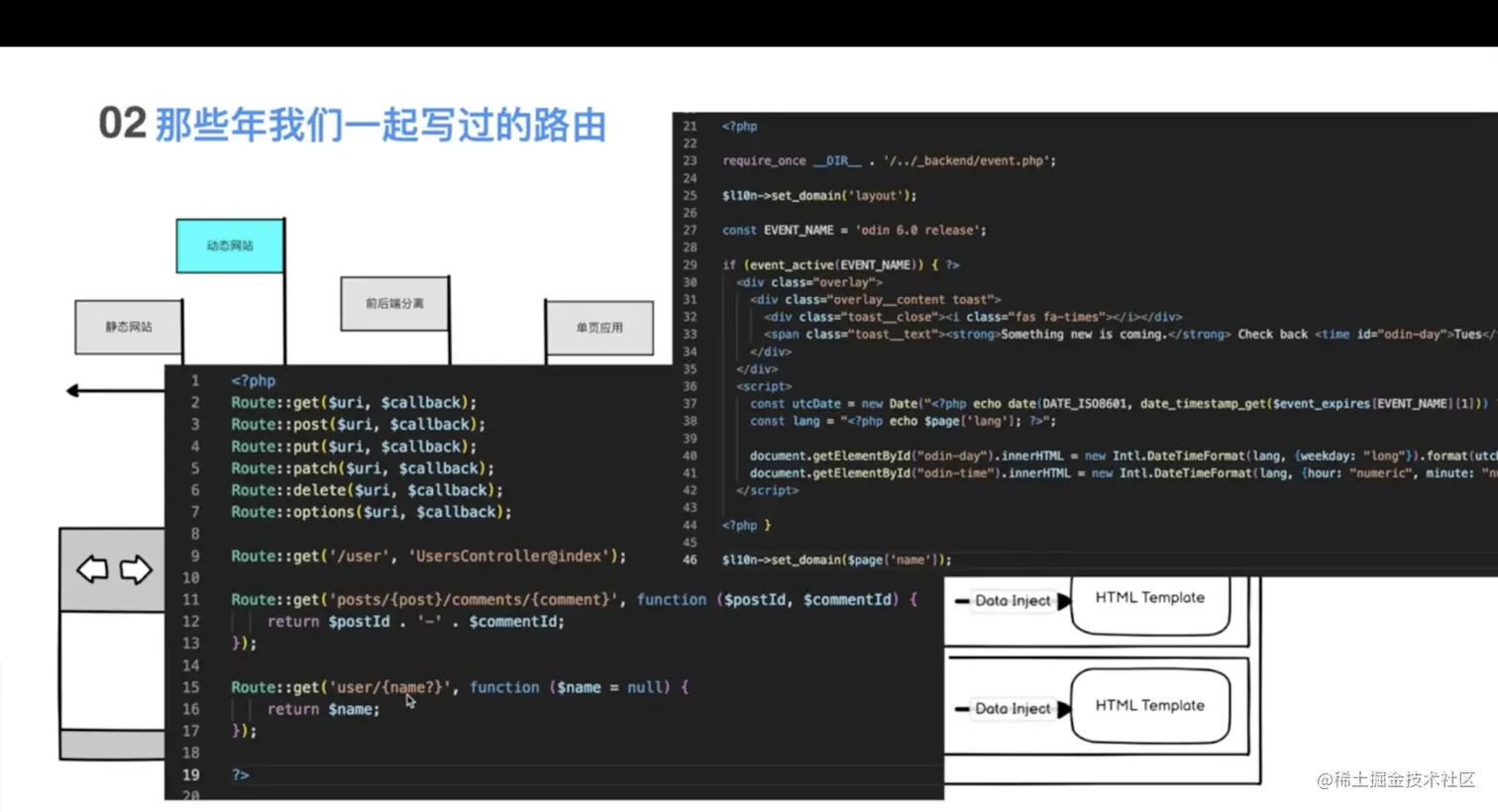Click the Route::get($uri, $callback) line
This screenshot has width=1498, height=812.
click(x=354, y=402)
